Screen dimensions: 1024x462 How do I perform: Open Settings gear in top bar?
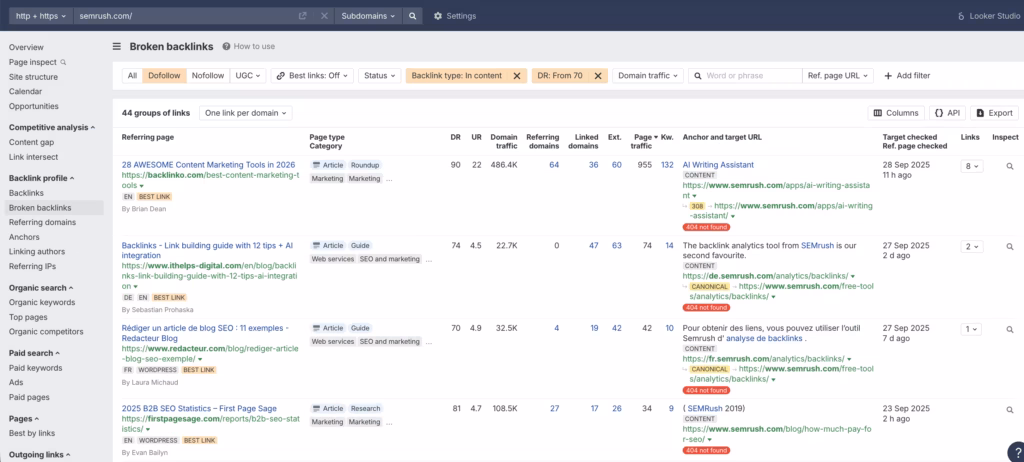(x=455, y=16)
